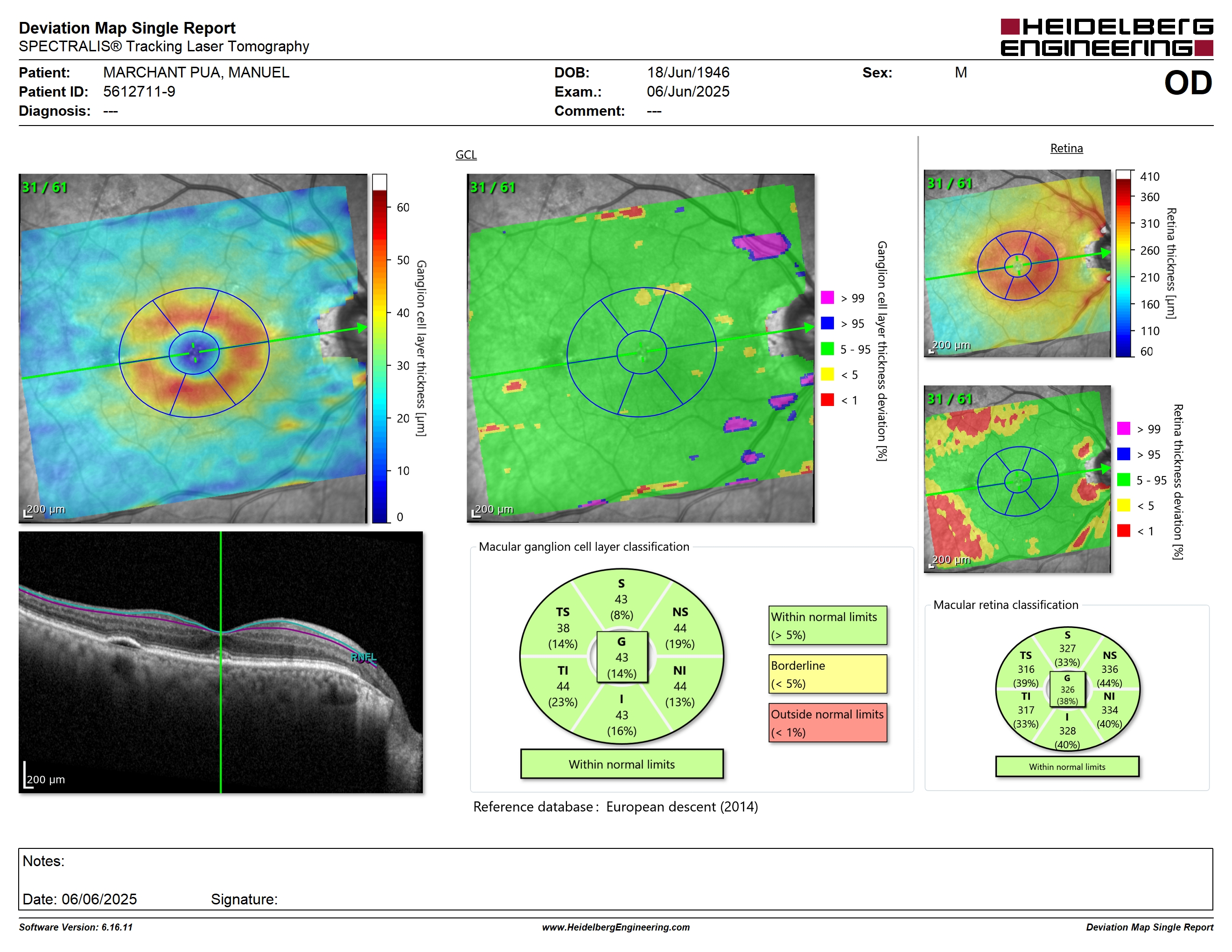The width and height of the screenshot is (1232, 952).
Task: Click the Heidelberg Engineering logo
Action: click(1106, 37)
